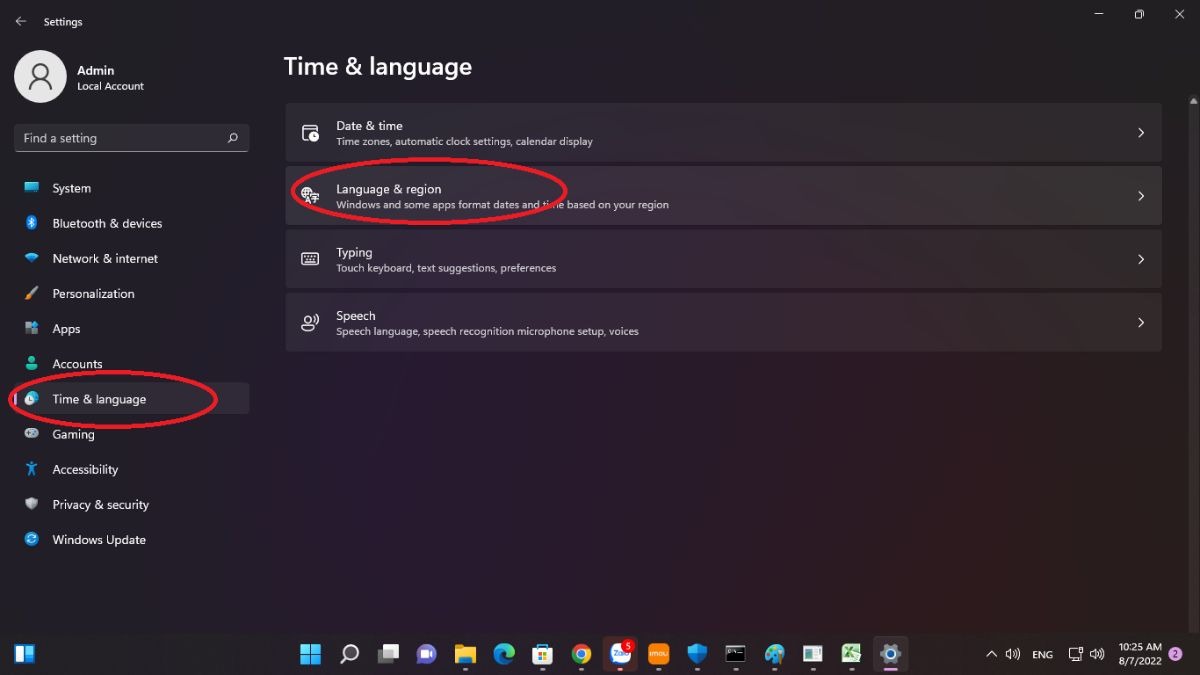Open Windows Security shield from taskbar
1200x675 pixels.
click(x=697, y=654)
